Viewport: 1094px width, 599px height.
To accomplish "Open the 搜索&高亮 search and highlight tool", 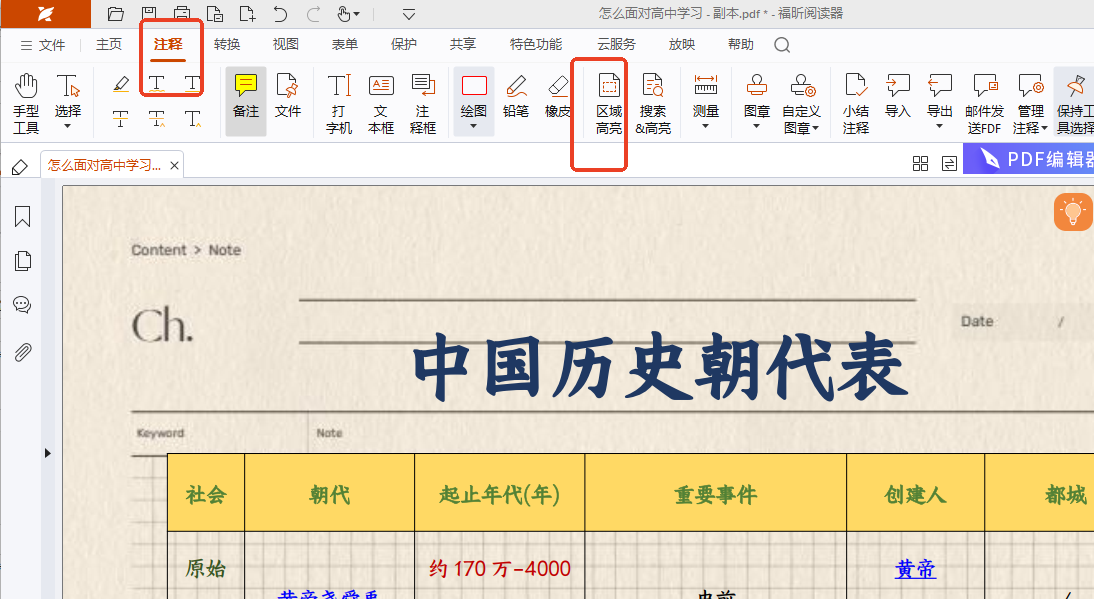I will pyautogui.click(x=653, y=103).
